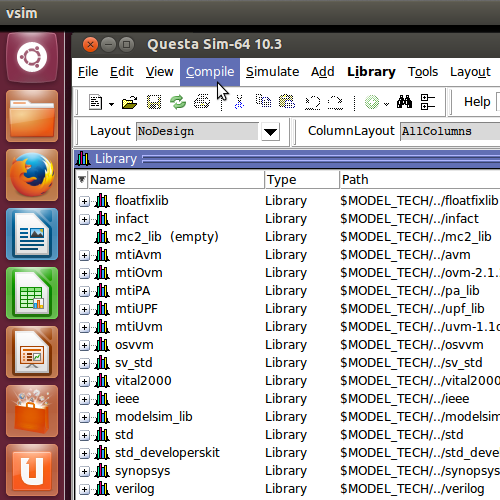The width and height of the screenshot is (500, 500).
Task: Expand the floatfixlib library
Action: [x=84, y=201]
